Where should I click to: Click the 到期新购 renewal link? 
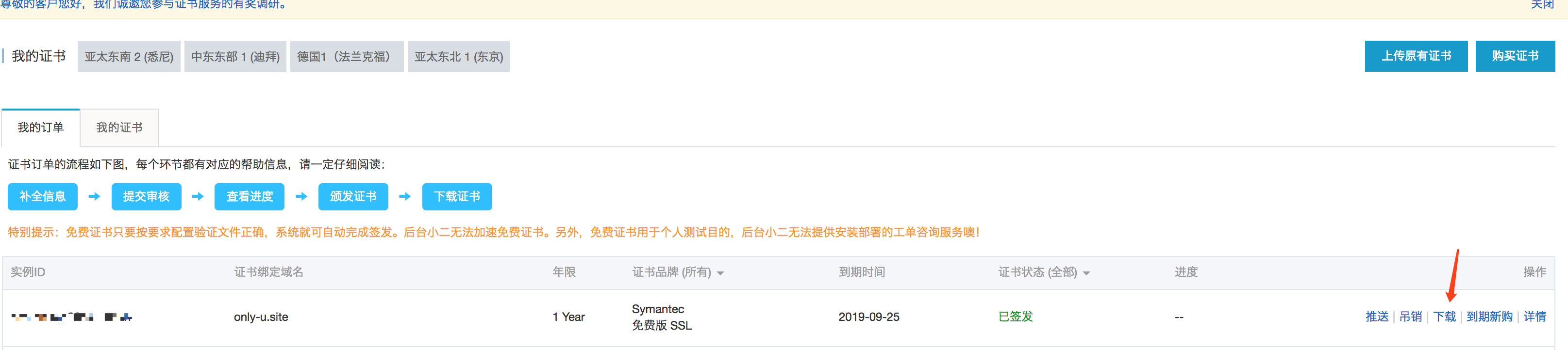click(x=1489, y=317)
